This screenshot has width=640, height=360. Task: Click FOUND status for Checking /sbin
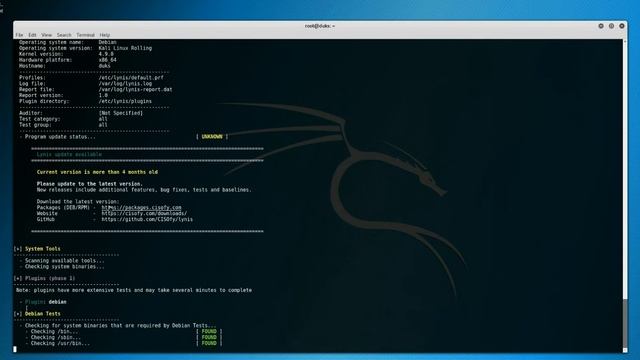pos(209,338)
